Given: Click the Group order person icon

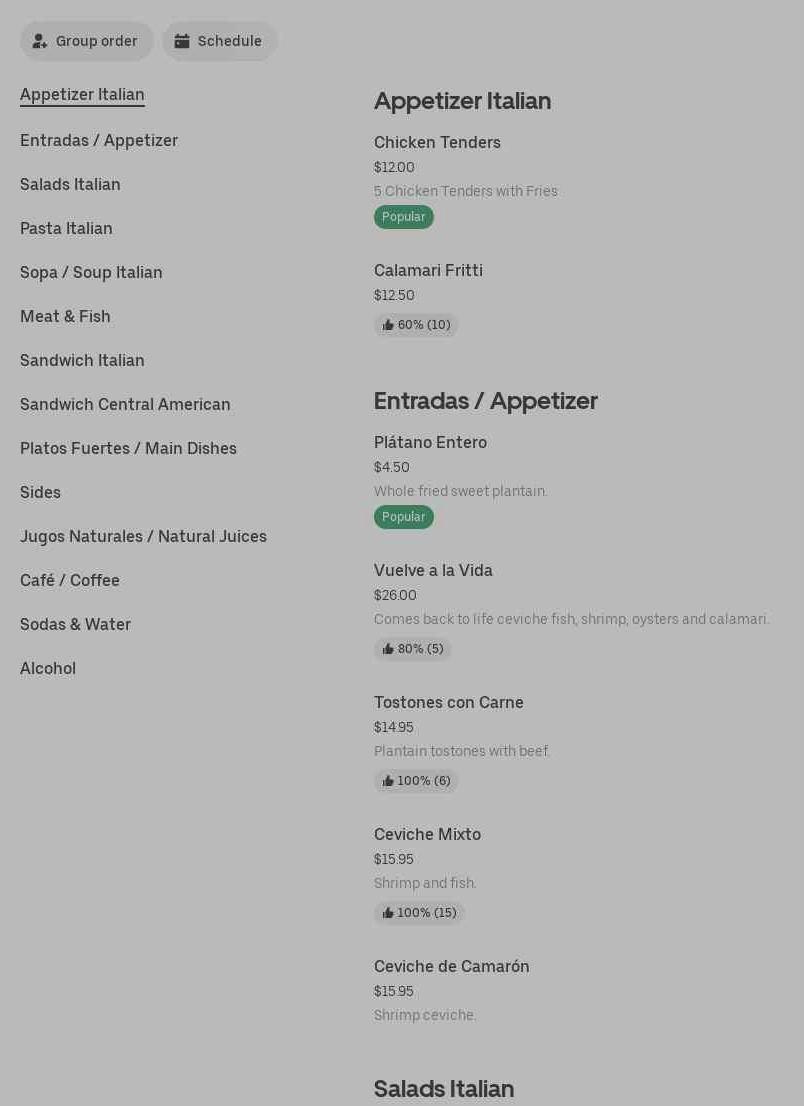Looking at the screenshot, I should [x=40, y=42].
